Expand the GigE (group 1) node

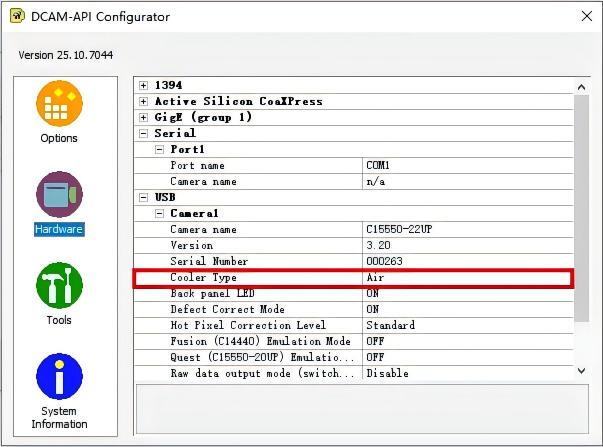click(x=143, y=117)
